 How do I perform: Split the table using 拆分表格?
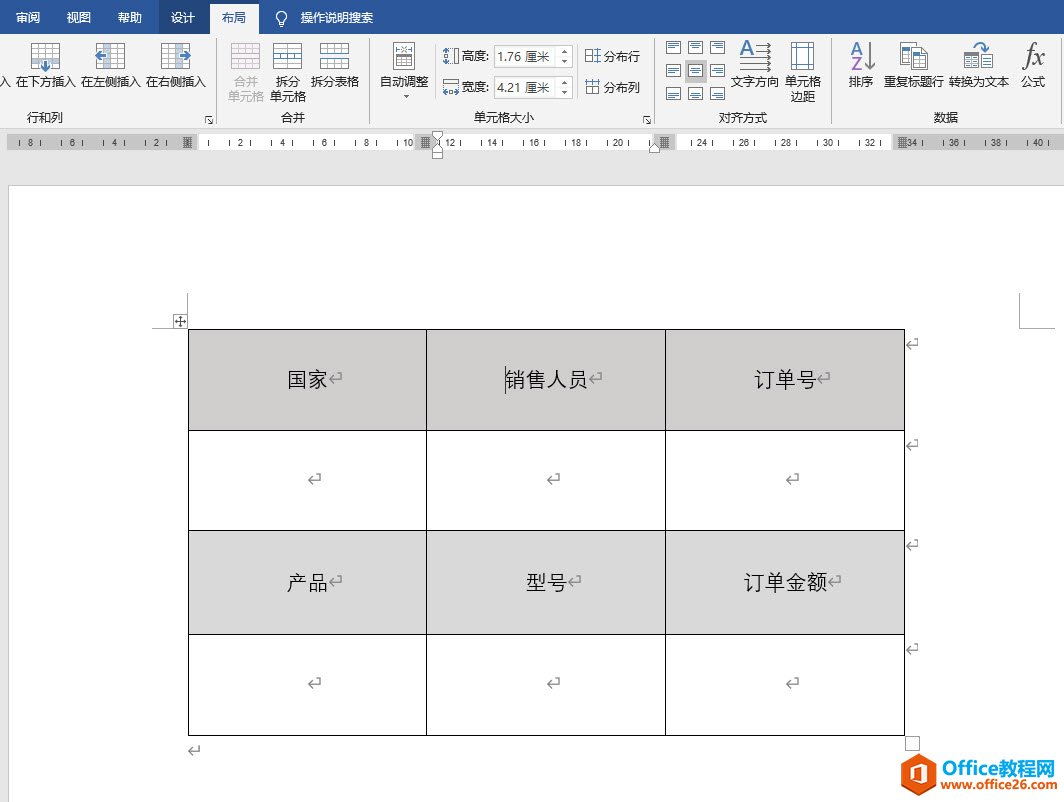(x=335, y=65)
